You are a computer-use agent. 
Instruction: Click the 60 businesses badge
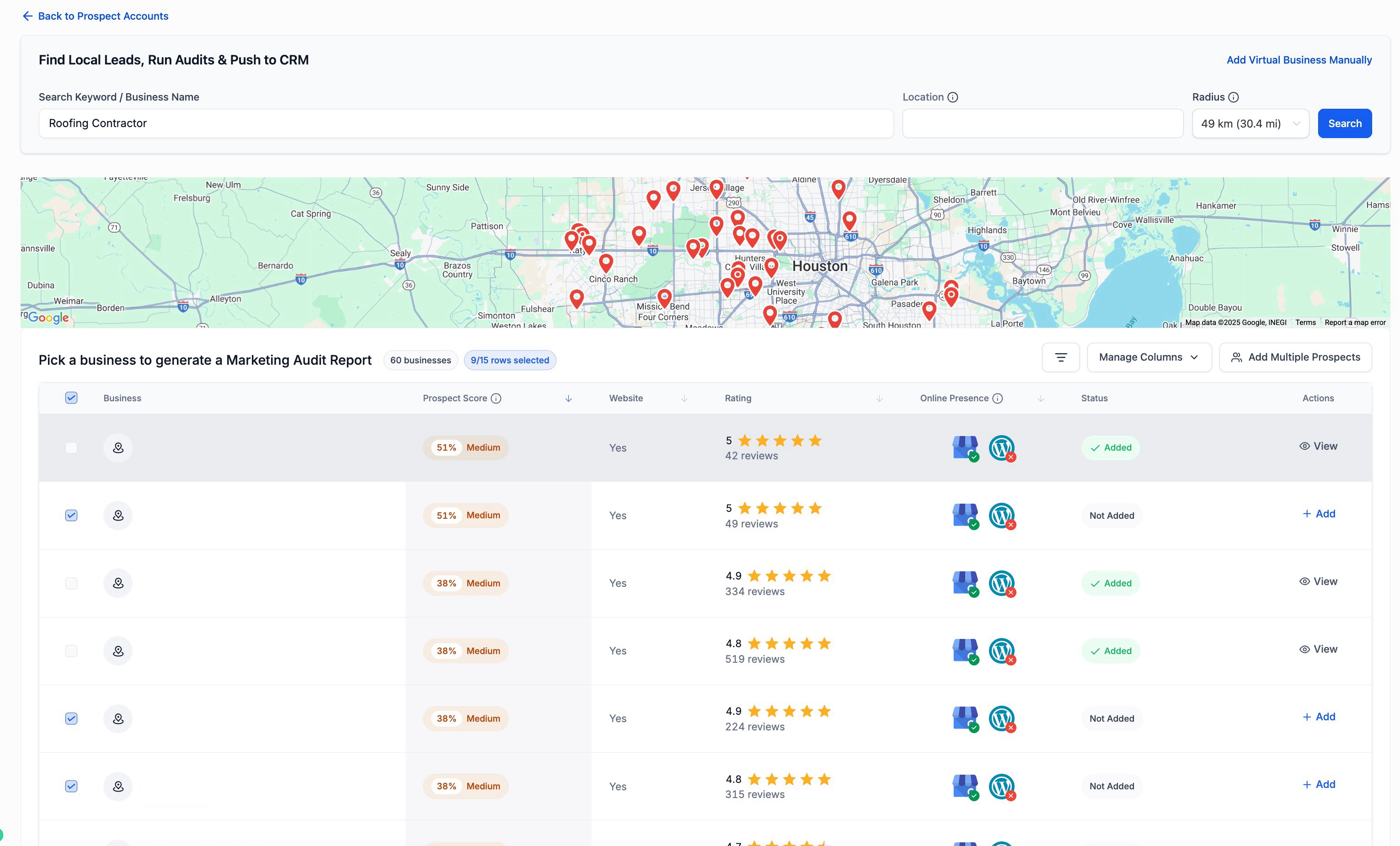421,360
